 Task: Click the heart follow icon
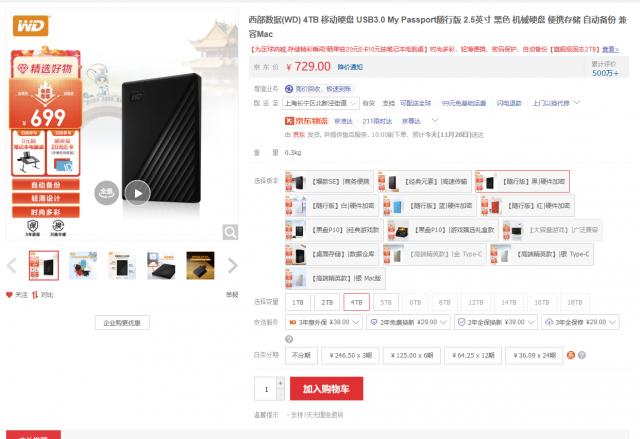(x=9, y=295)
